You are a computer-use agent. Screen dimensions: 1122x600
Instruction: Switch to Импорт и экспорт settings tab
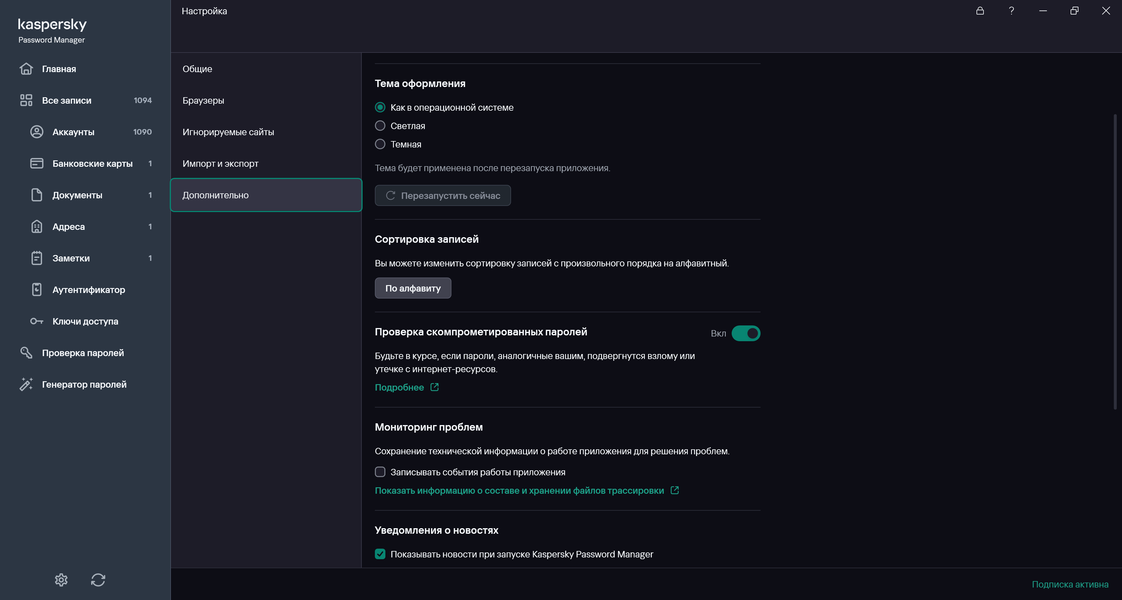pyautogui.click(x=220, y=163)
